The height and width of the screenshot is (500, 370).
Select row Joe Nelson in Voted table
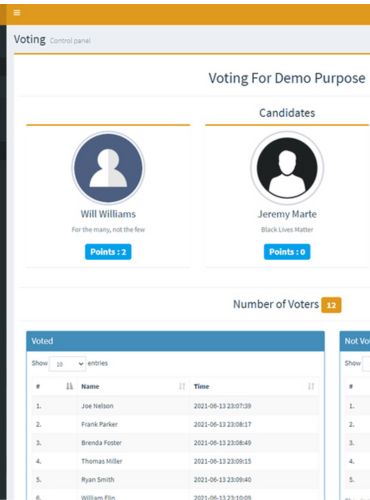[175, 406]
